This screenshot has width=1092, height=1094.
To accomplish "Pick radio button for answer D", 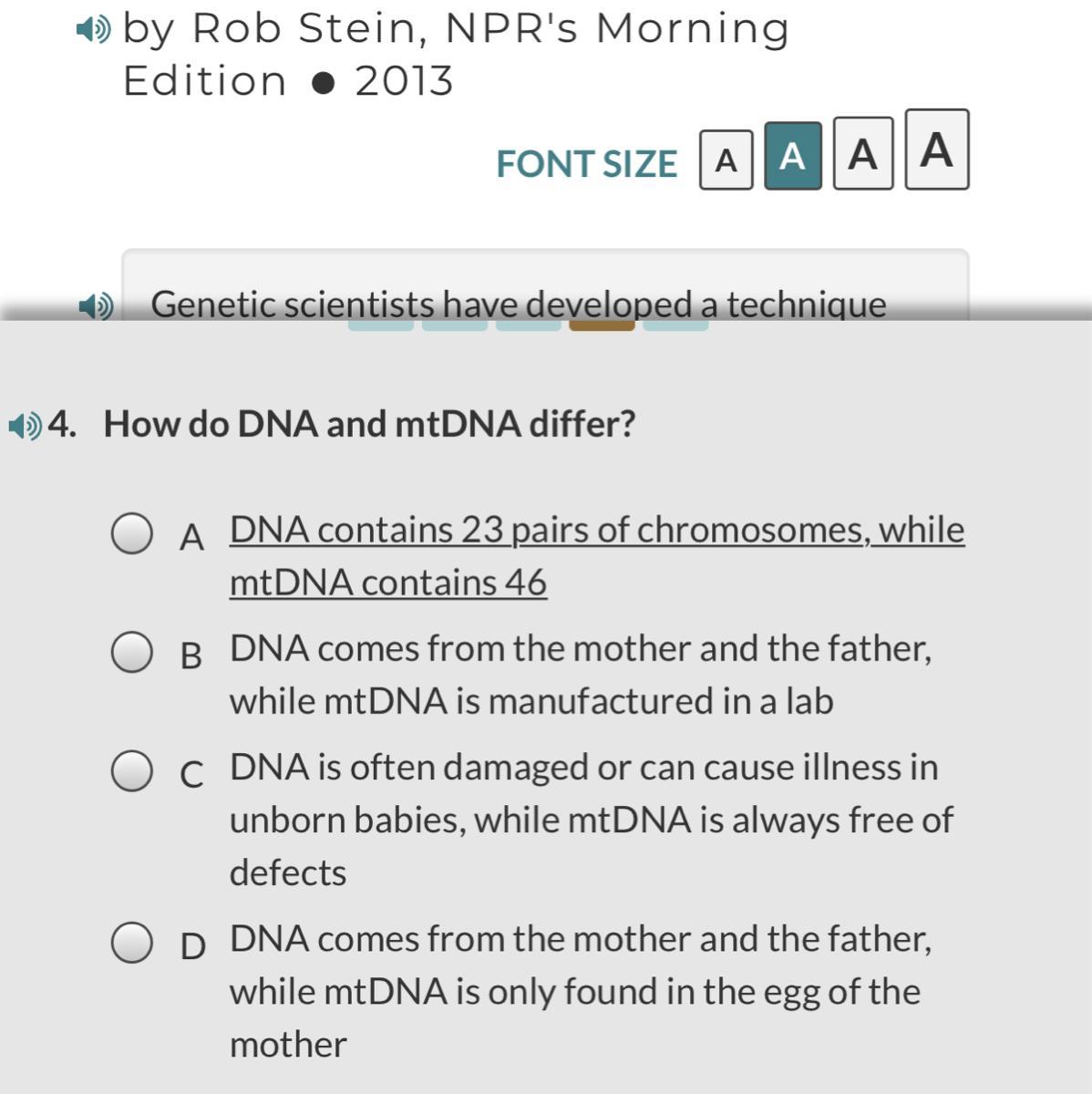I will pyautogui.click(x=132, y=942).
